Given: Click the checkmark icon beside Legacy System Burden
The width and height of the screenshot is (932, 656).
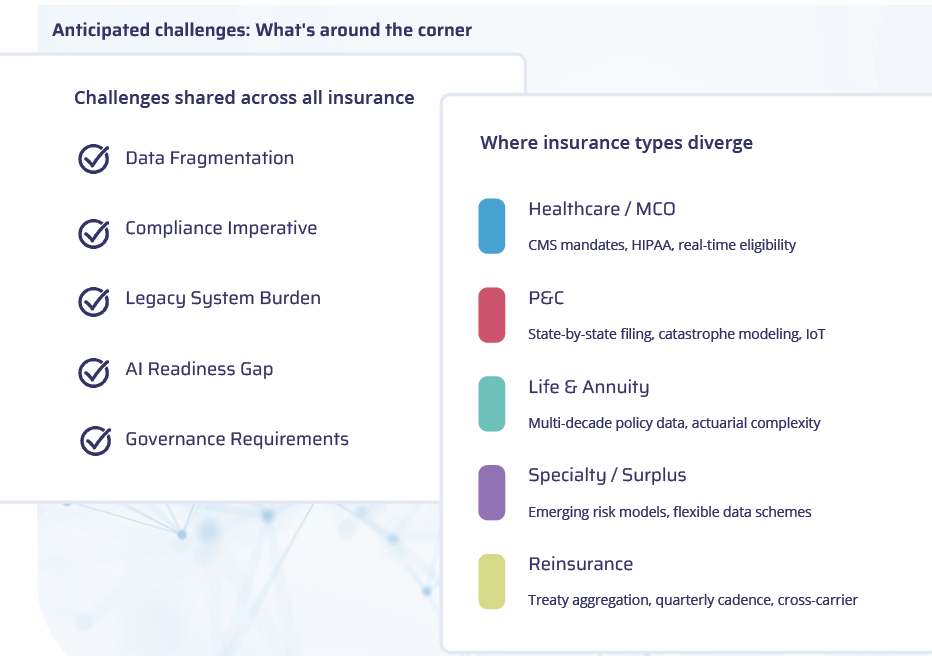Looking at the screenshot, I should coord(94,301).
